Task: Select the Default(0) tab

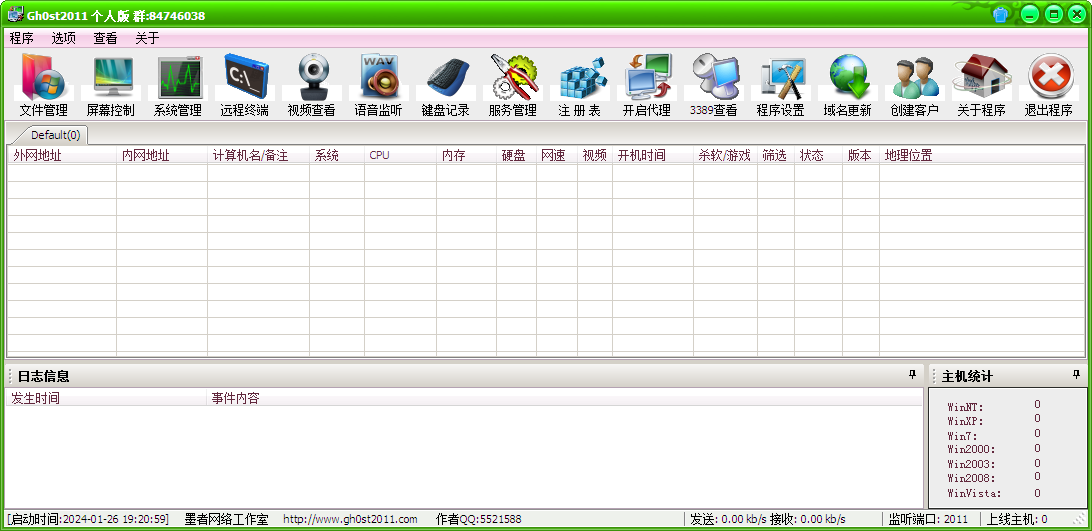Action: click(55, 135)
